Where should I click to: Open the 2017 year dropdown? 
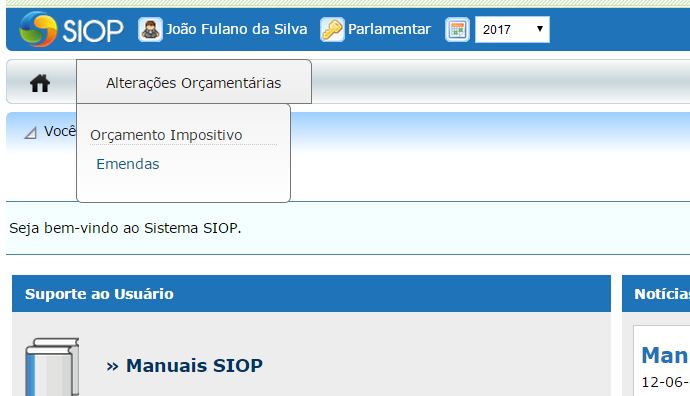click(x=512, y=29)
